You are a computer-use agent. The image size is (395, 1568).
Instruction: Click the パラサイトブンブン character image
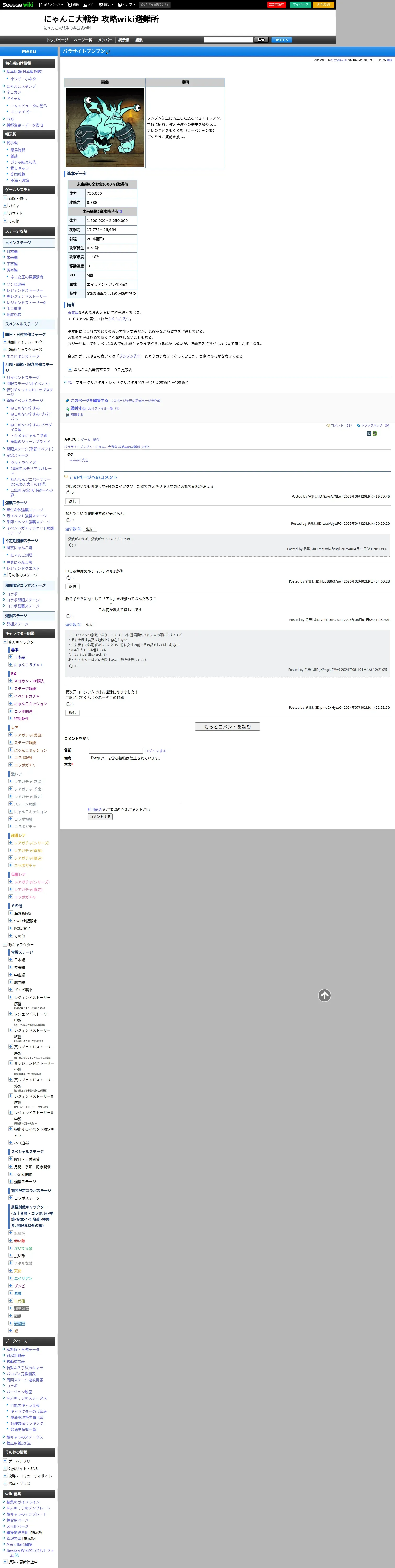(x=105, y=128)
